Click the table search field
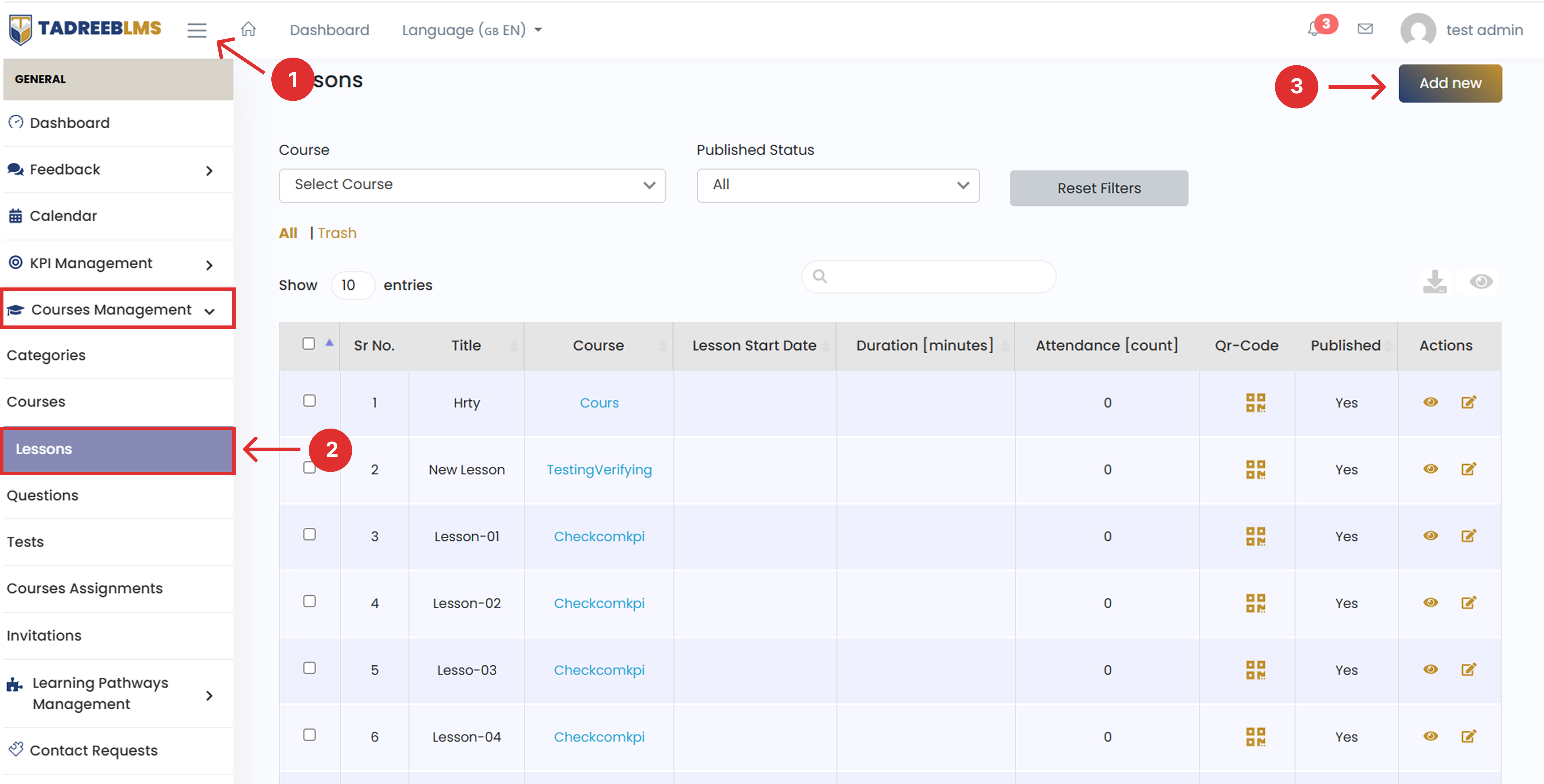1544x784 pixels. tap(928, 276)
